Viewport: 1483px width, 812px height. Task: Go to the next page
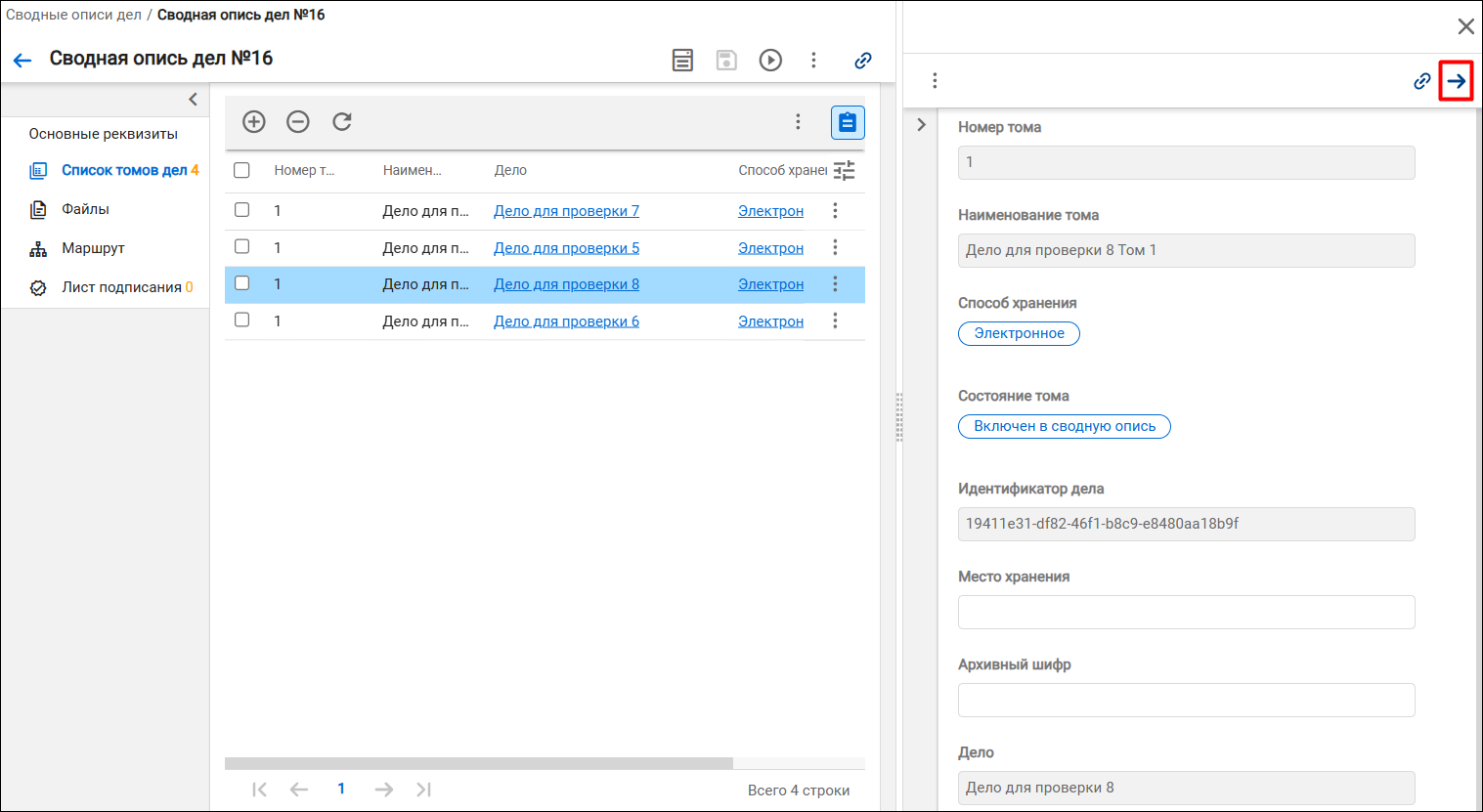(384, 790)
